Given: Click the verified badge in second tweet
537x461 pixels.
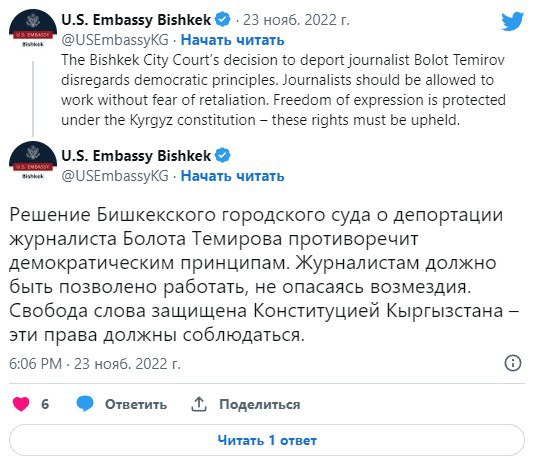Looking at the screenshot, I should tap(223, 155).
